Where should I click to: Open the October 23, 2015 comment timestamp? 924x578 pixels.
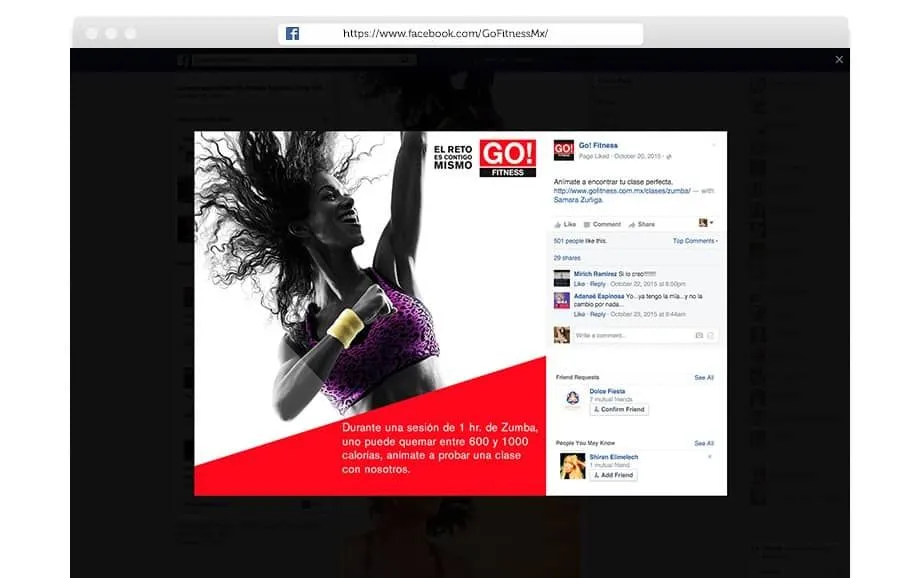coord(648,315)
